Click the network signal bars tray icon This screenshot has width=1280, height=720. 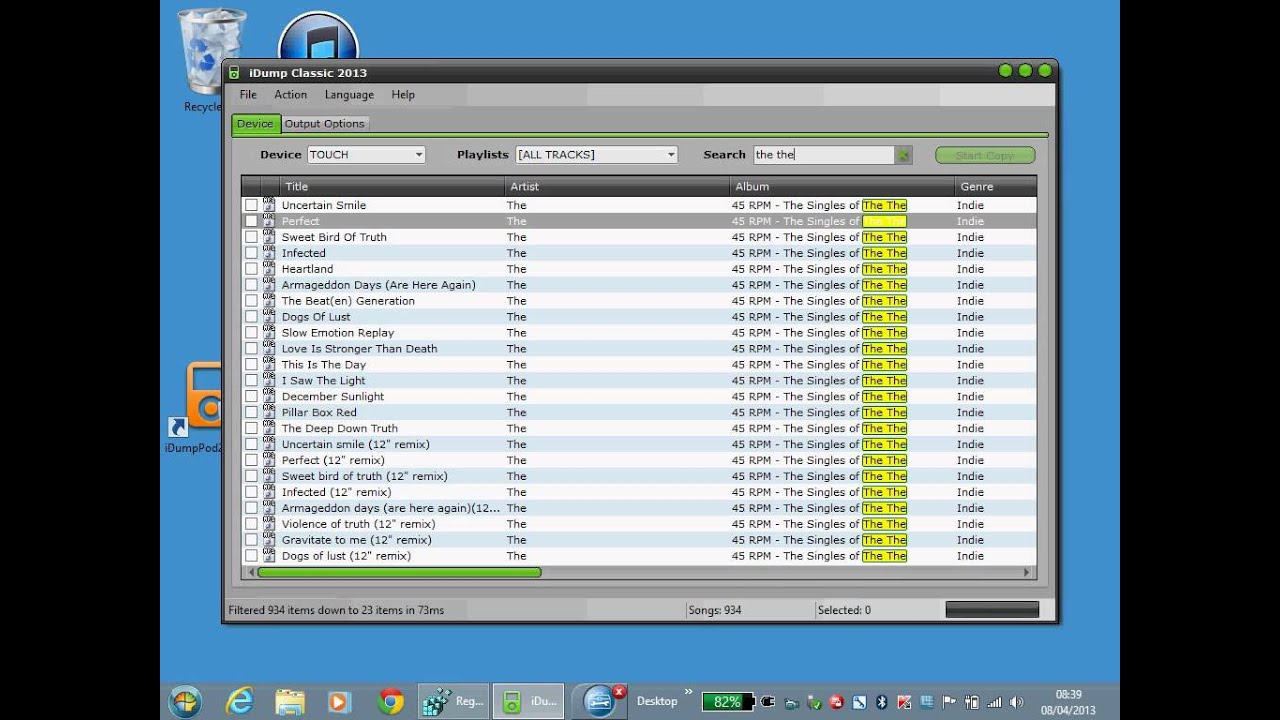[x=995, y=702]
